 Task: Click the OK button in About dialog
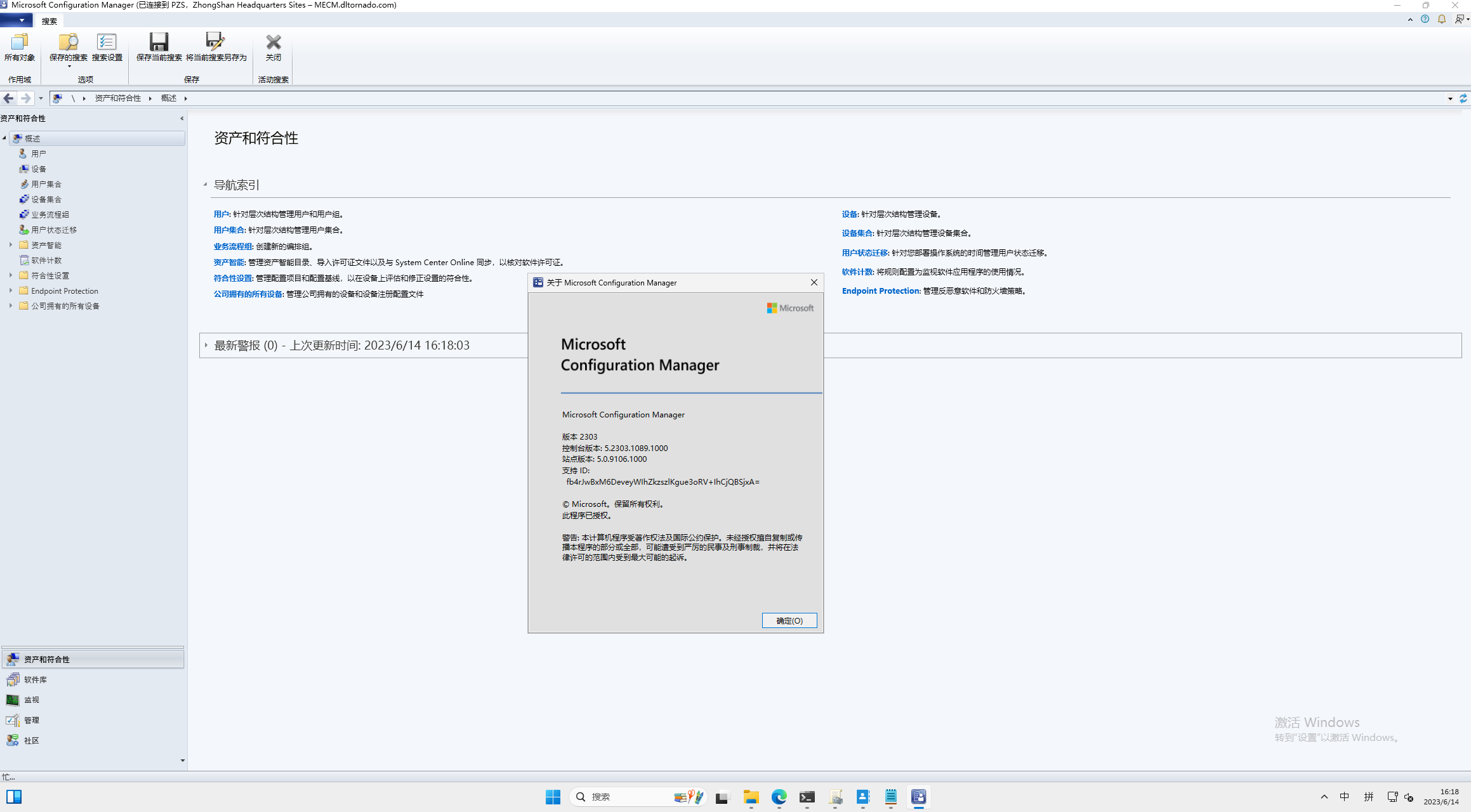[x=789, y=620]
